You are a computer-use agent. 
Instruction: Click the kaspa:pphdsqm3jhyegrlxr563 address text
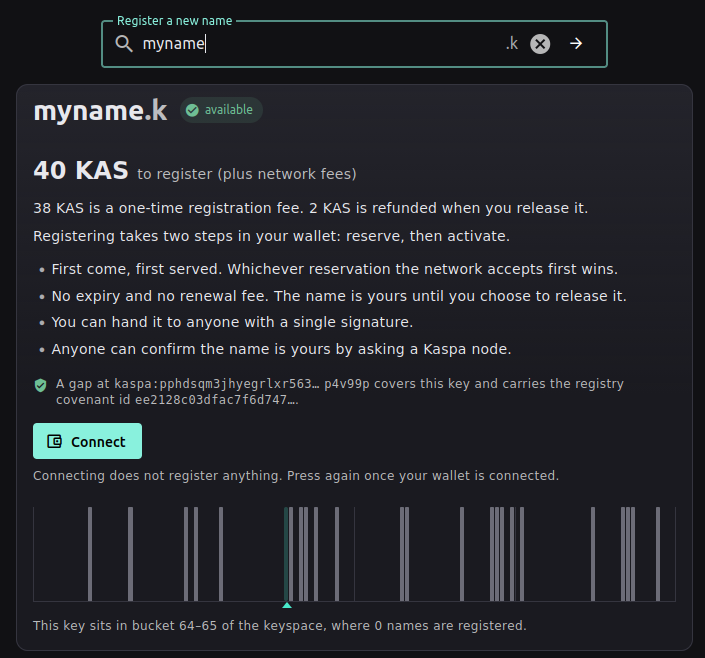point(242,384)
